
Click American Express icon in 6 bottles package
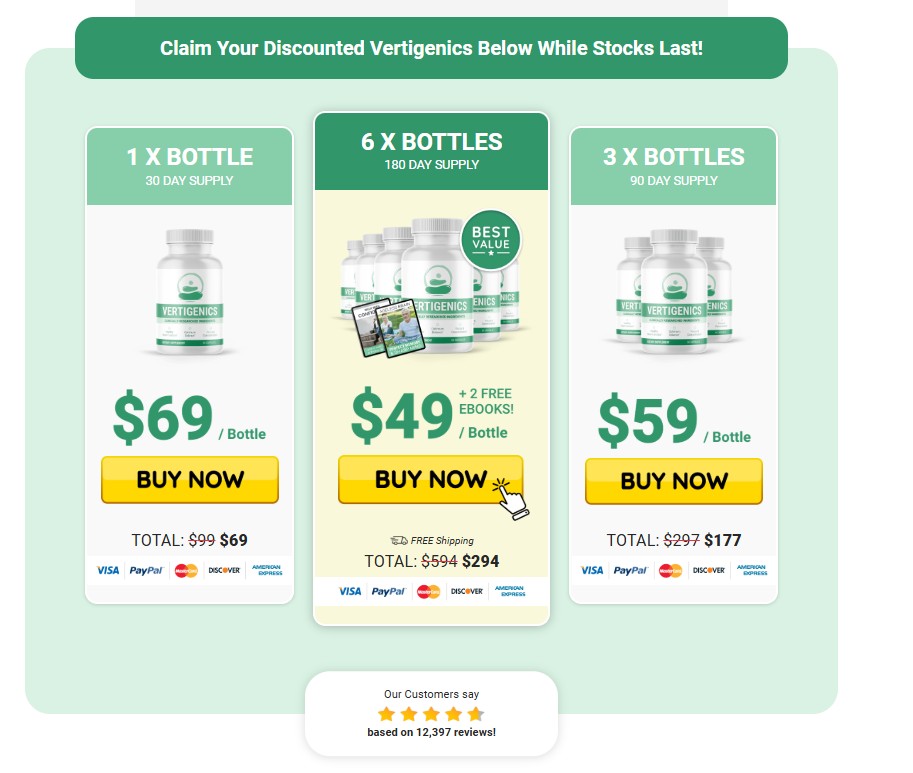point(513,592)
